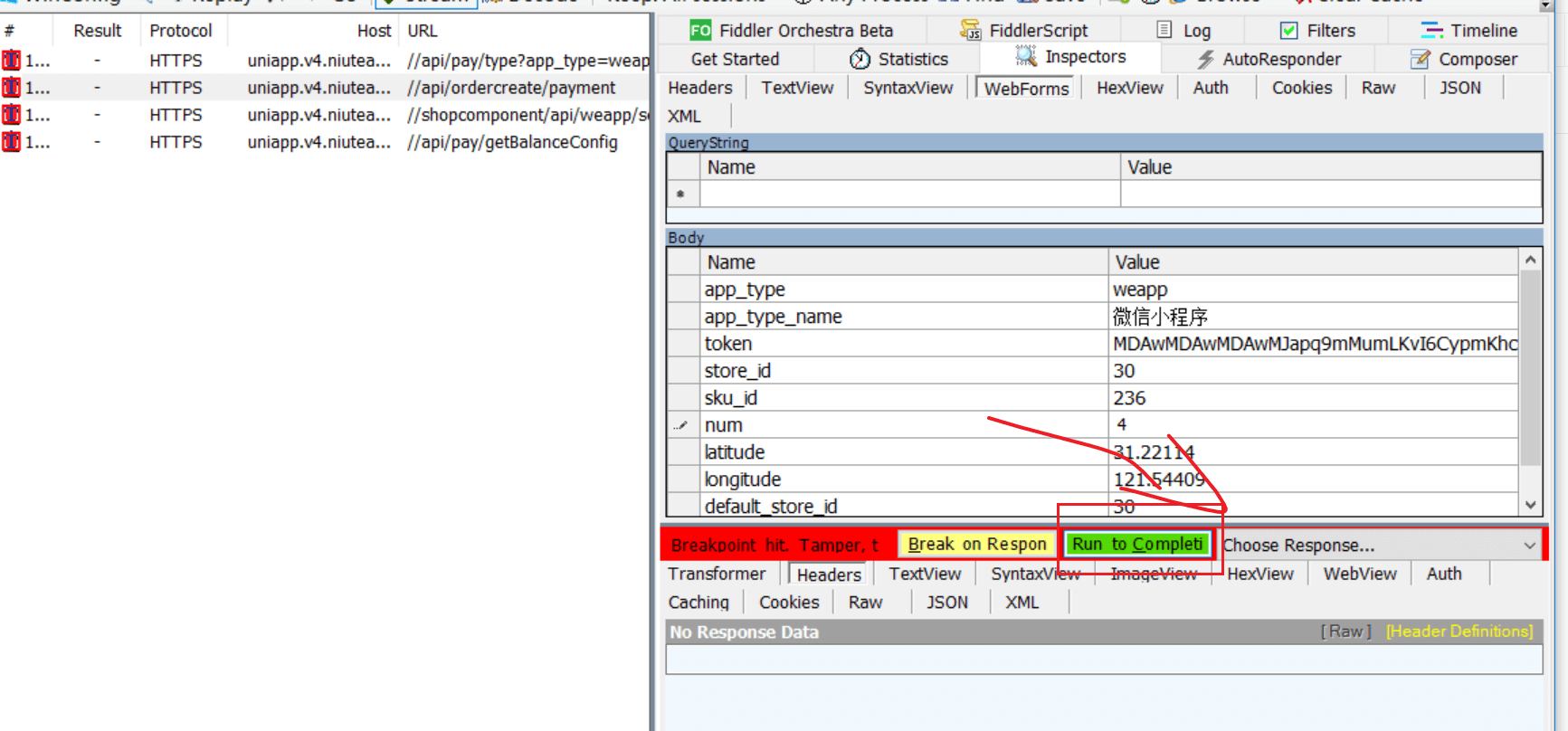Click the Filters checkbox icon
Screen dimensions: 1568x731
1288,31
